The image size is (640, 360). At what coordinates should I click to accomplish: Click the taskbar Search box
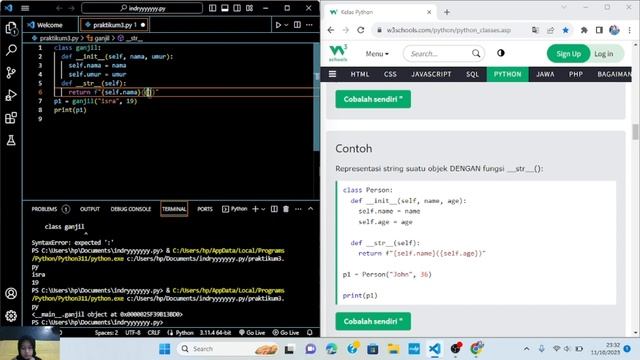[x=227, y=349]
